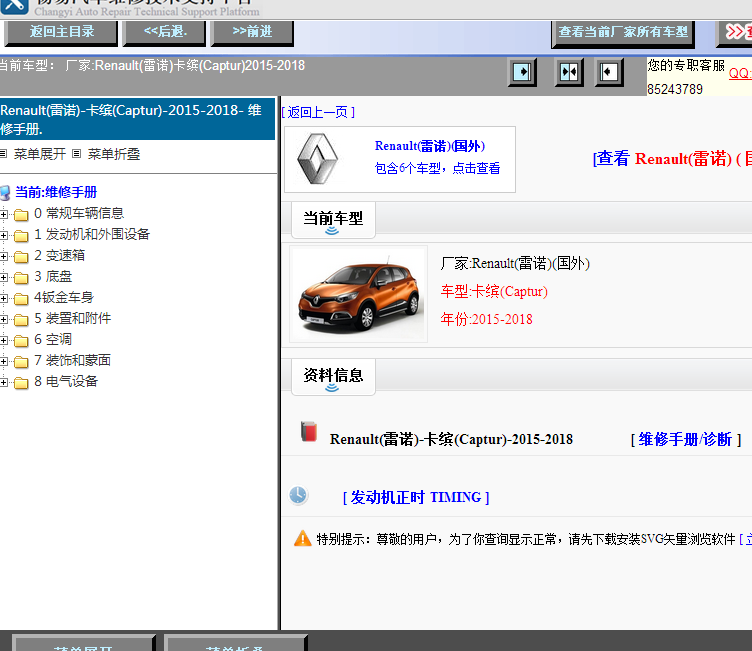Click the 菜单展开 small list icon
The width and height of the screenshot is (752, 651).
coord(3,154)
